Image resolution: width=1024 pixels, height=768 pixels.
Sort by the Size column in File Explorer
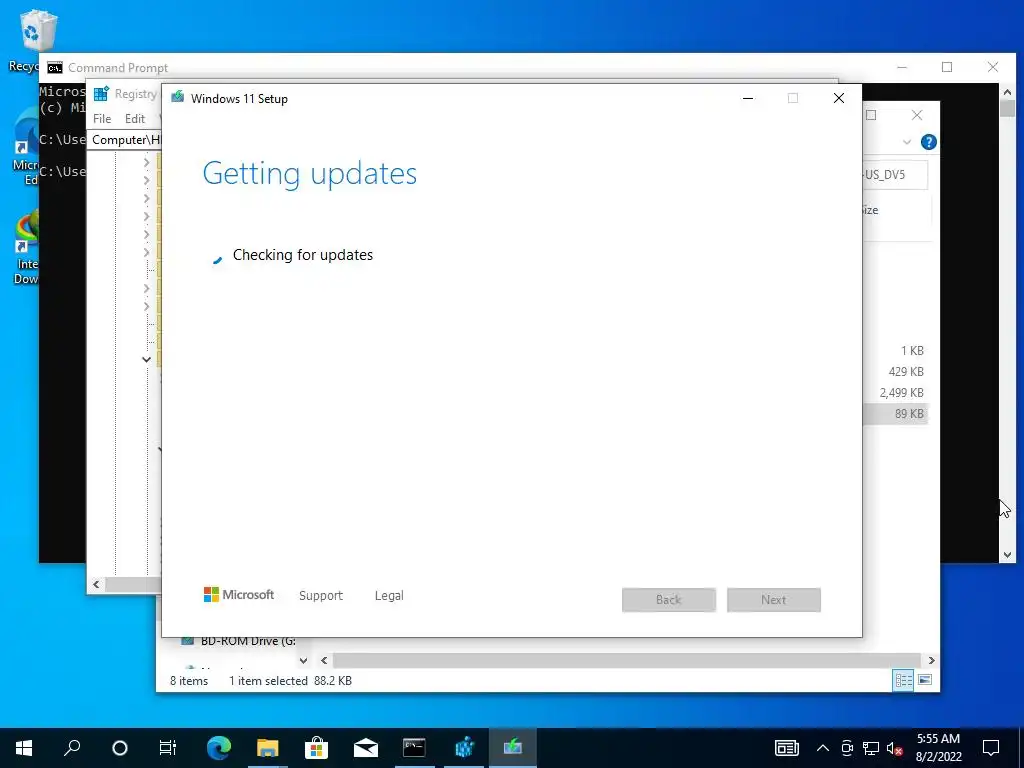(x=871, y=210)
